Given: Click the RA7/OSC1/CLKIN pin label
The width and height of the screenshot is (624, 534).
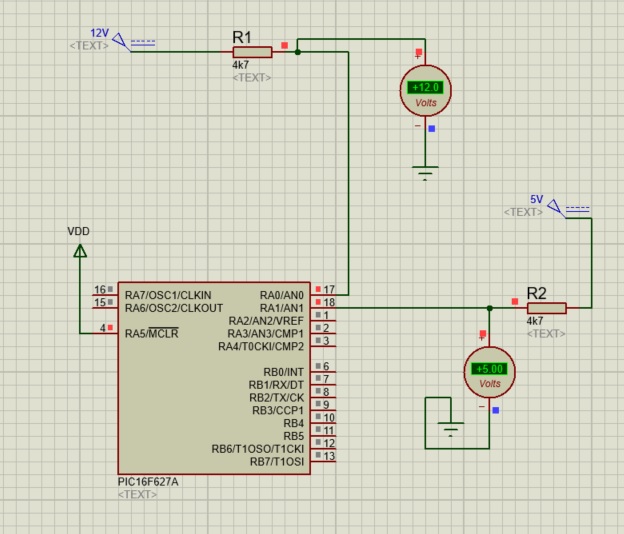Looking at the screenshot, I should click(168, 295).
